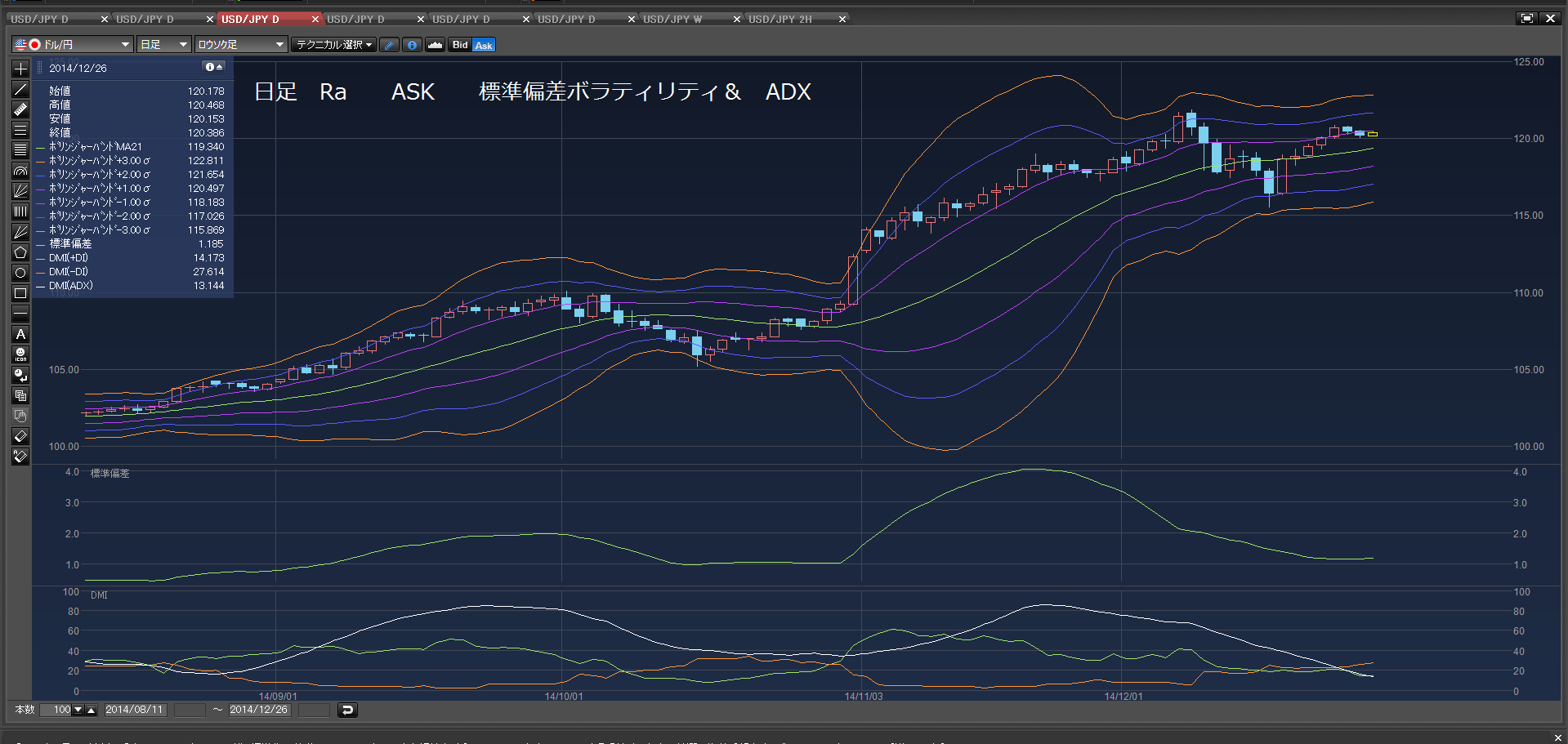
Task: Click the 始値 value 120.178
Action: coord(206,91)
